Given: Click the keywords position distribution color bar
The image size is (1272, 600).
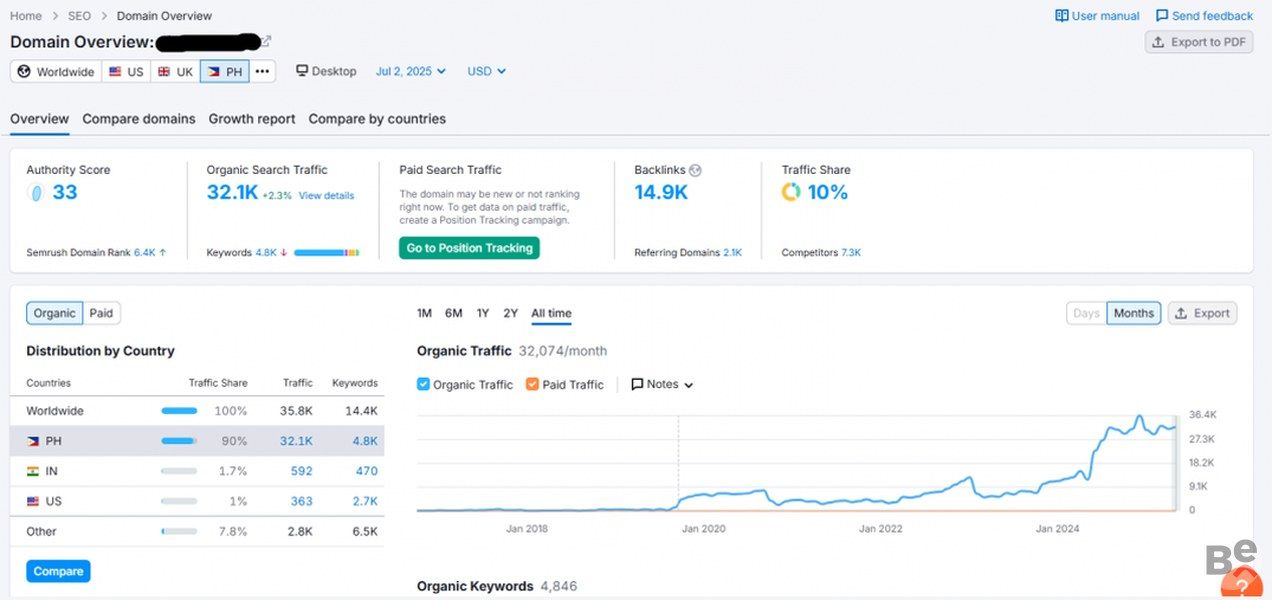Looking at the screenshot, I should coord(326,253).
